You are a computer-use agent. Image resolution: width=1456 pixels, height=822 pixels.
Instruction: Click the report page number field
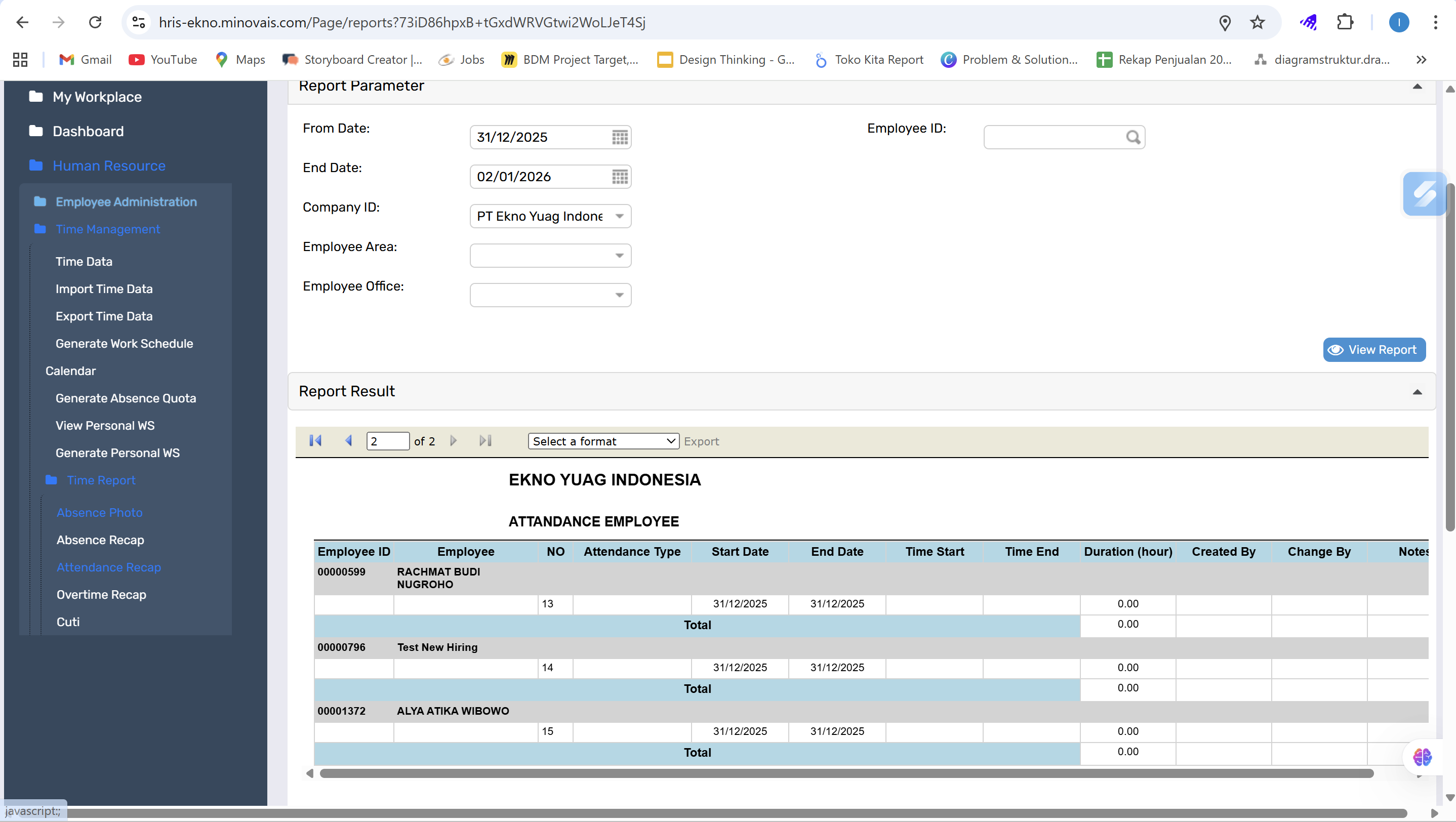click(x=387, y=441)
